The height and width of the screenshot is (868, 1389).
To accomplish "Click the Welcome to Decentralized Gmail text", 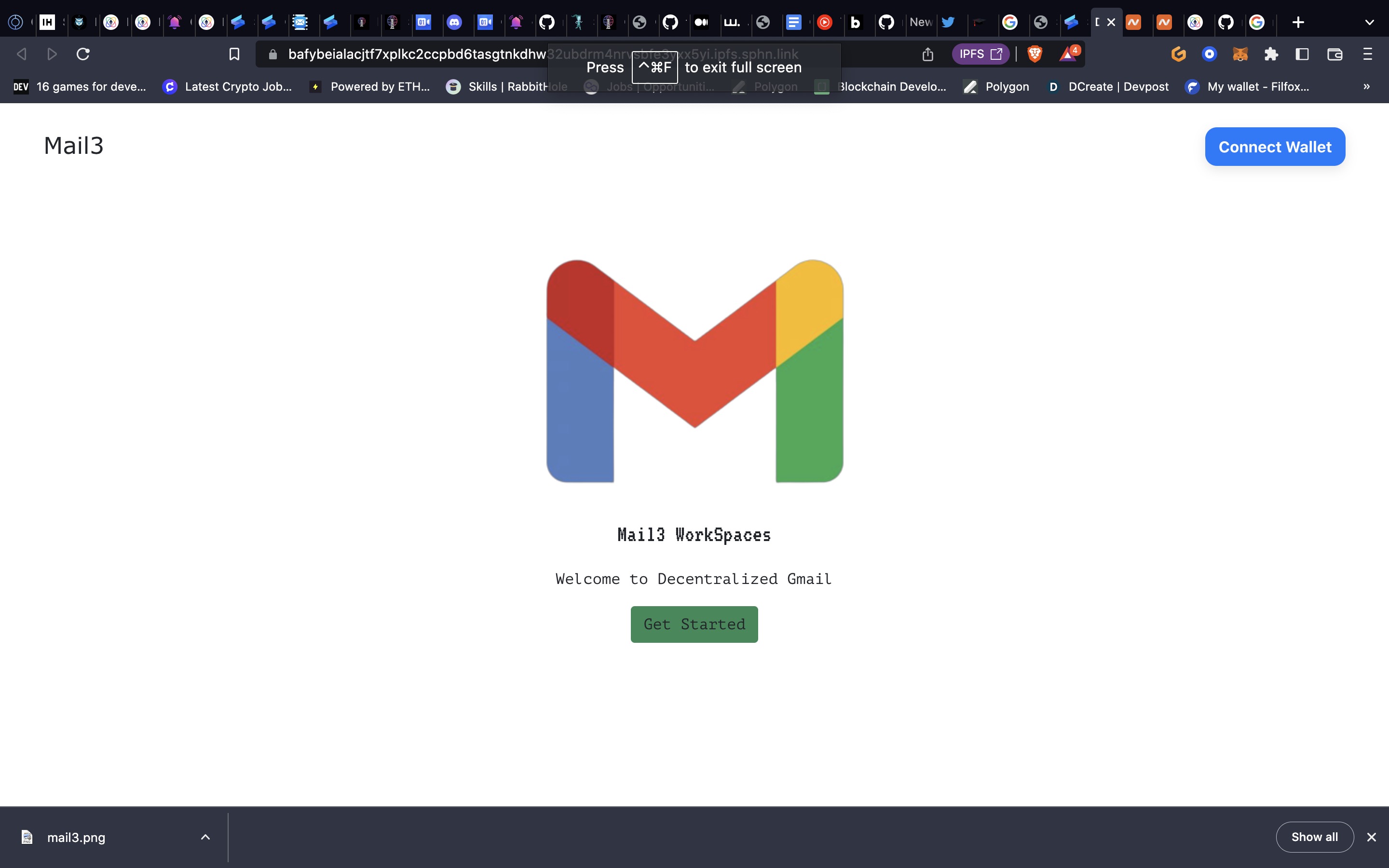I will tap(694, 579).
